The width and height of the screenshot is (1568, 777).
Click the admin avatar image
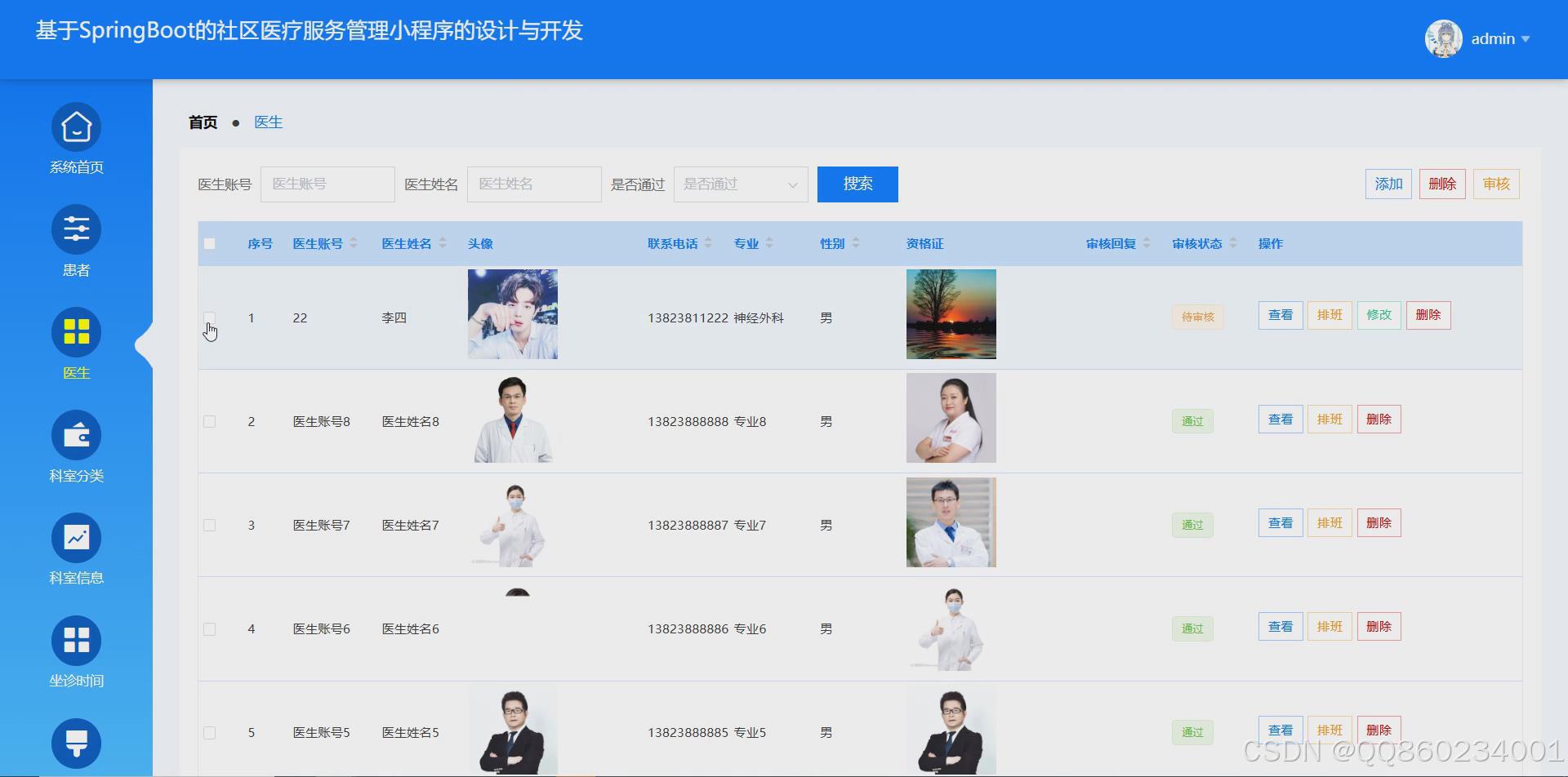click(x=1443, y=38)
